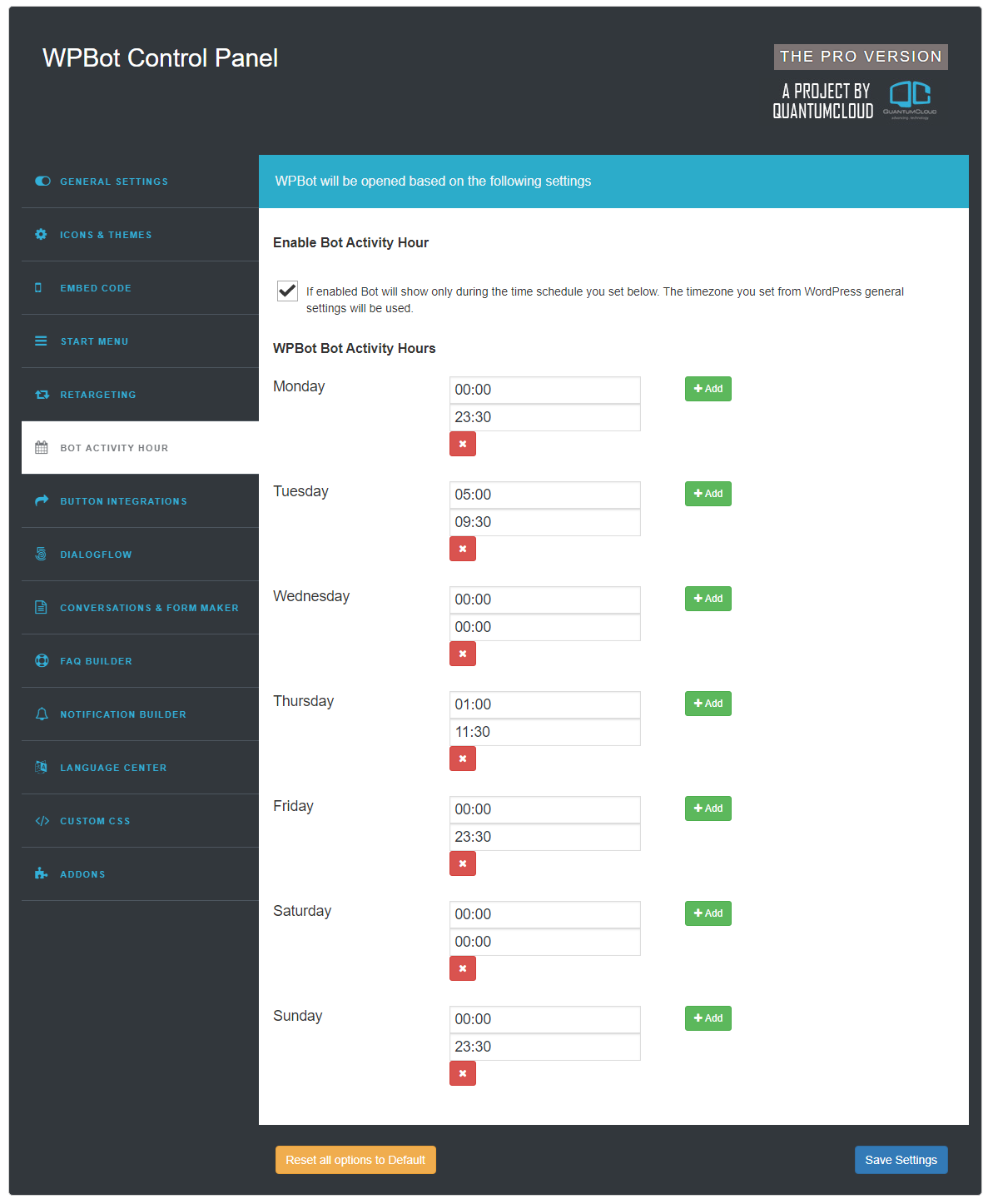The height and width of the screenshot is (1204, 1003).
Task: Click The Pro Version badge
Action: [861, 57]
